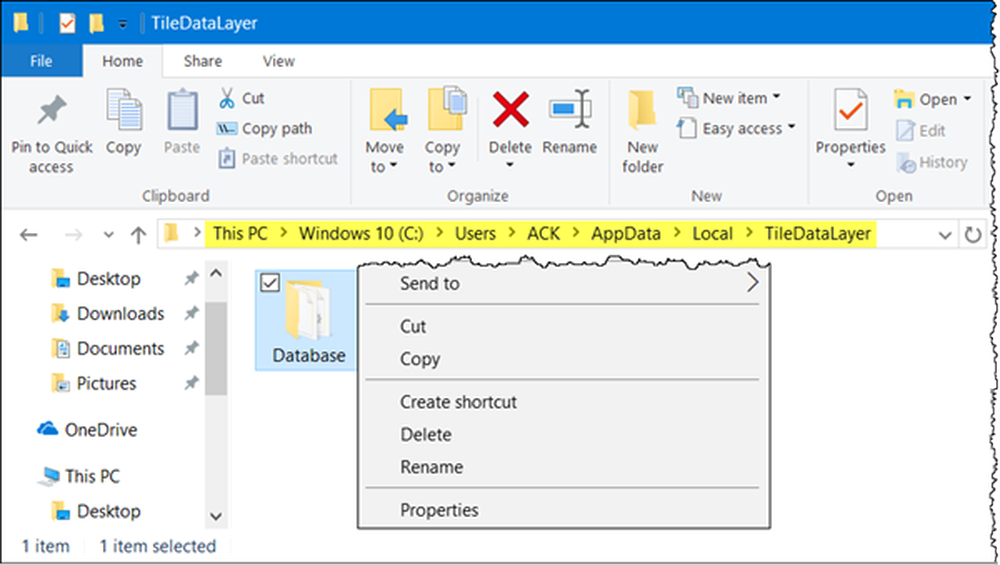
Task: Open recent locations dropdown arrow
Action: 109,235
